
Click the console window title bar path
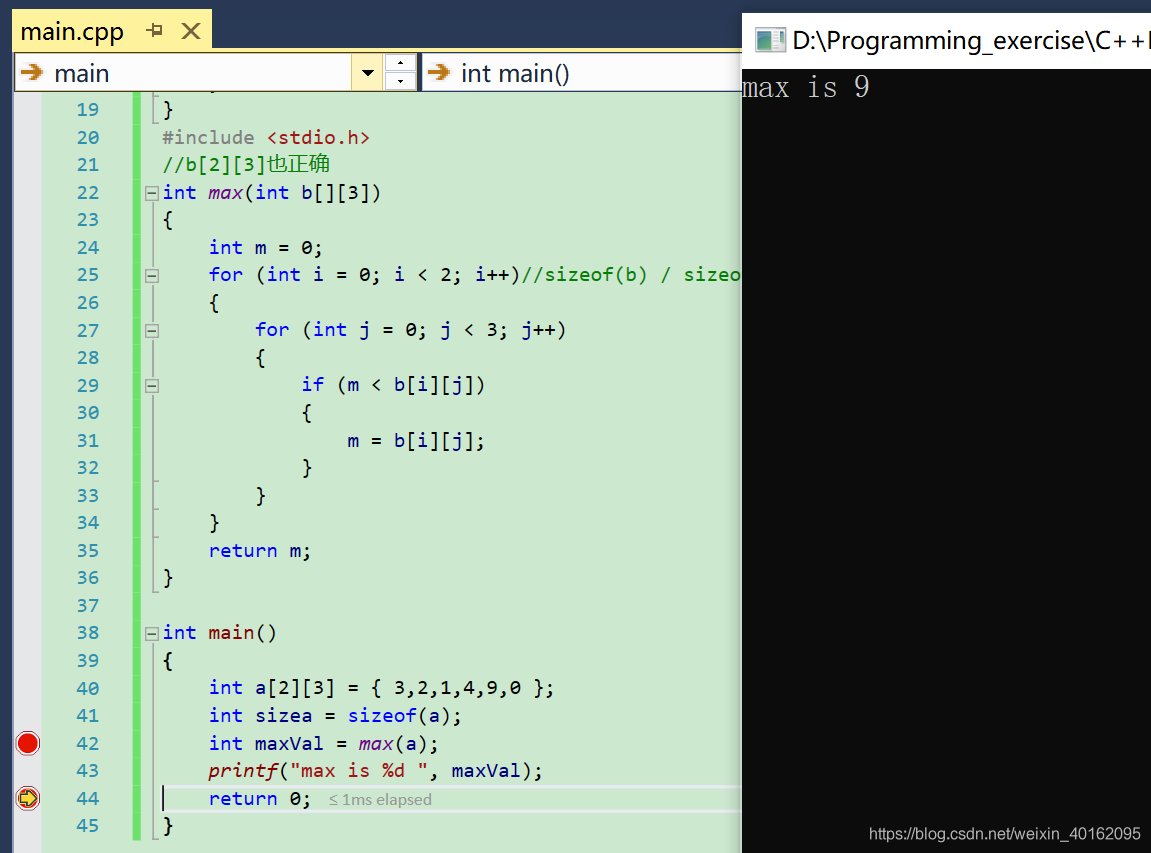(970, 40)
